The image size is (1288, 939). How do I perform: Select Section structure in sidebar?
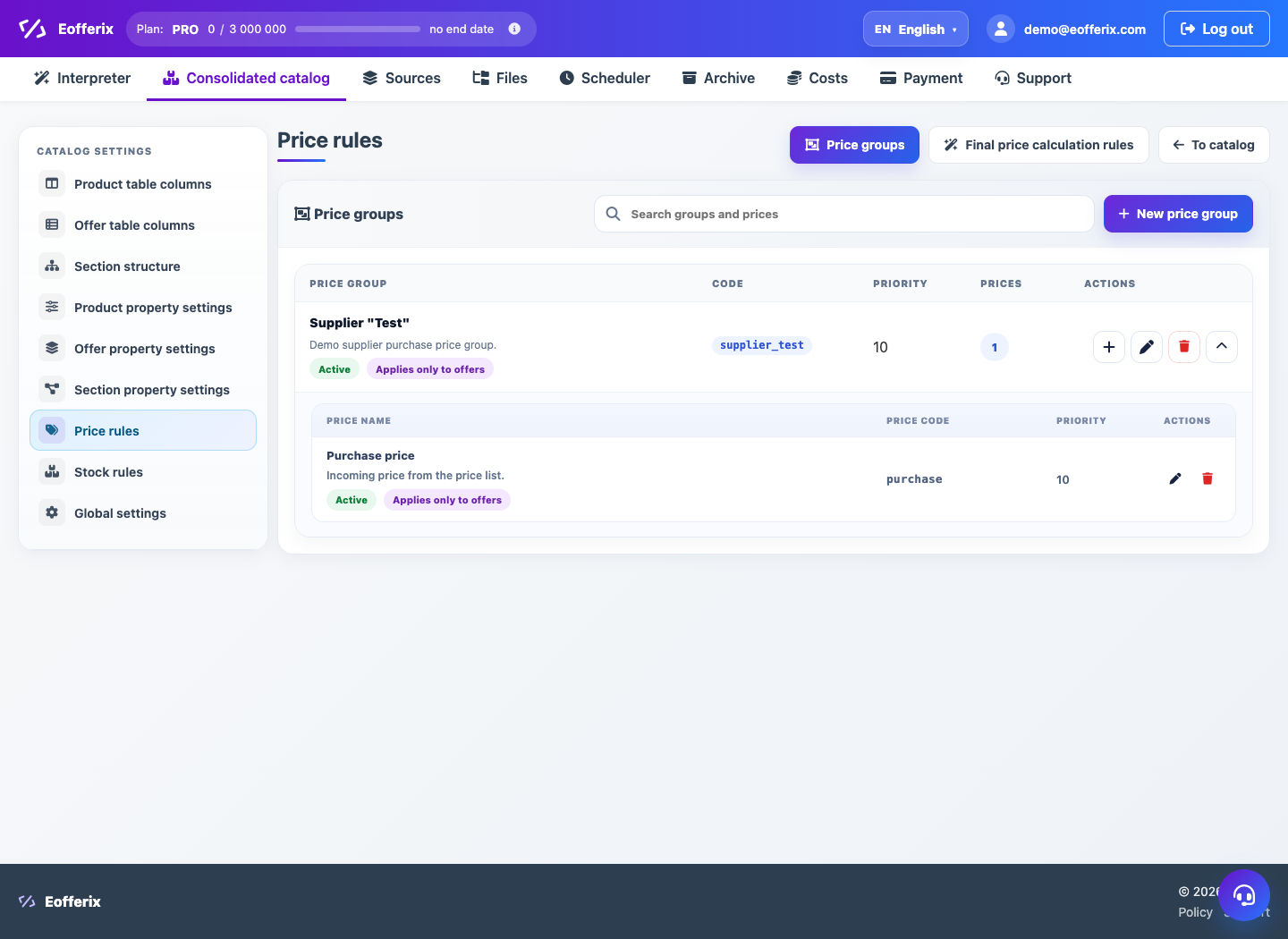point(143,266)
